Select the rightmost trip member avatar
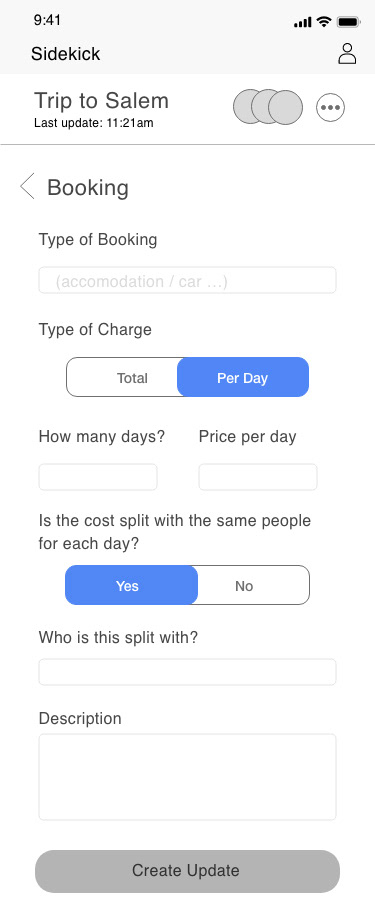 coord(286,107)
